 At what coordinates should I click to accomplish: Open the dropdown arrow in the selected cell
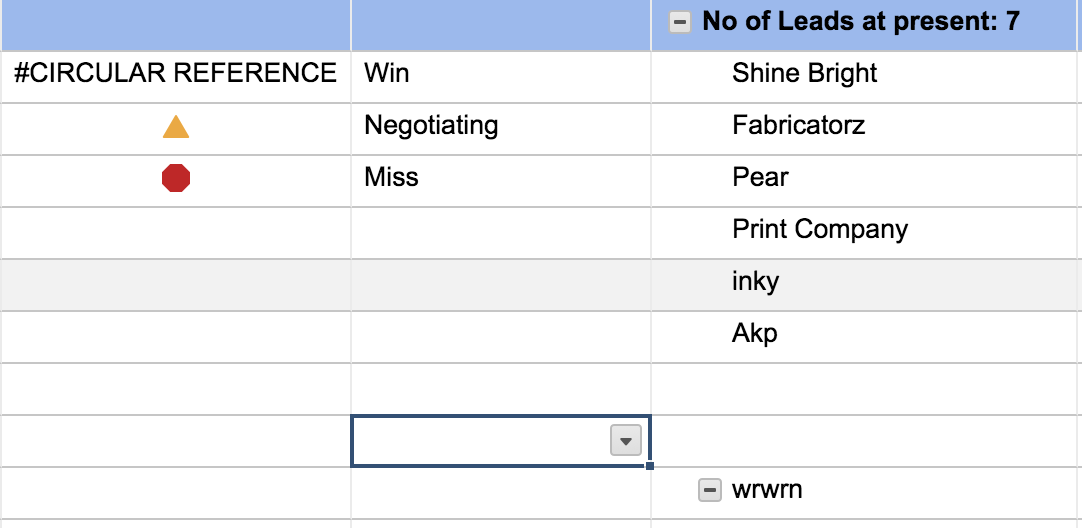pyautogui.click(x=626, y=441)
